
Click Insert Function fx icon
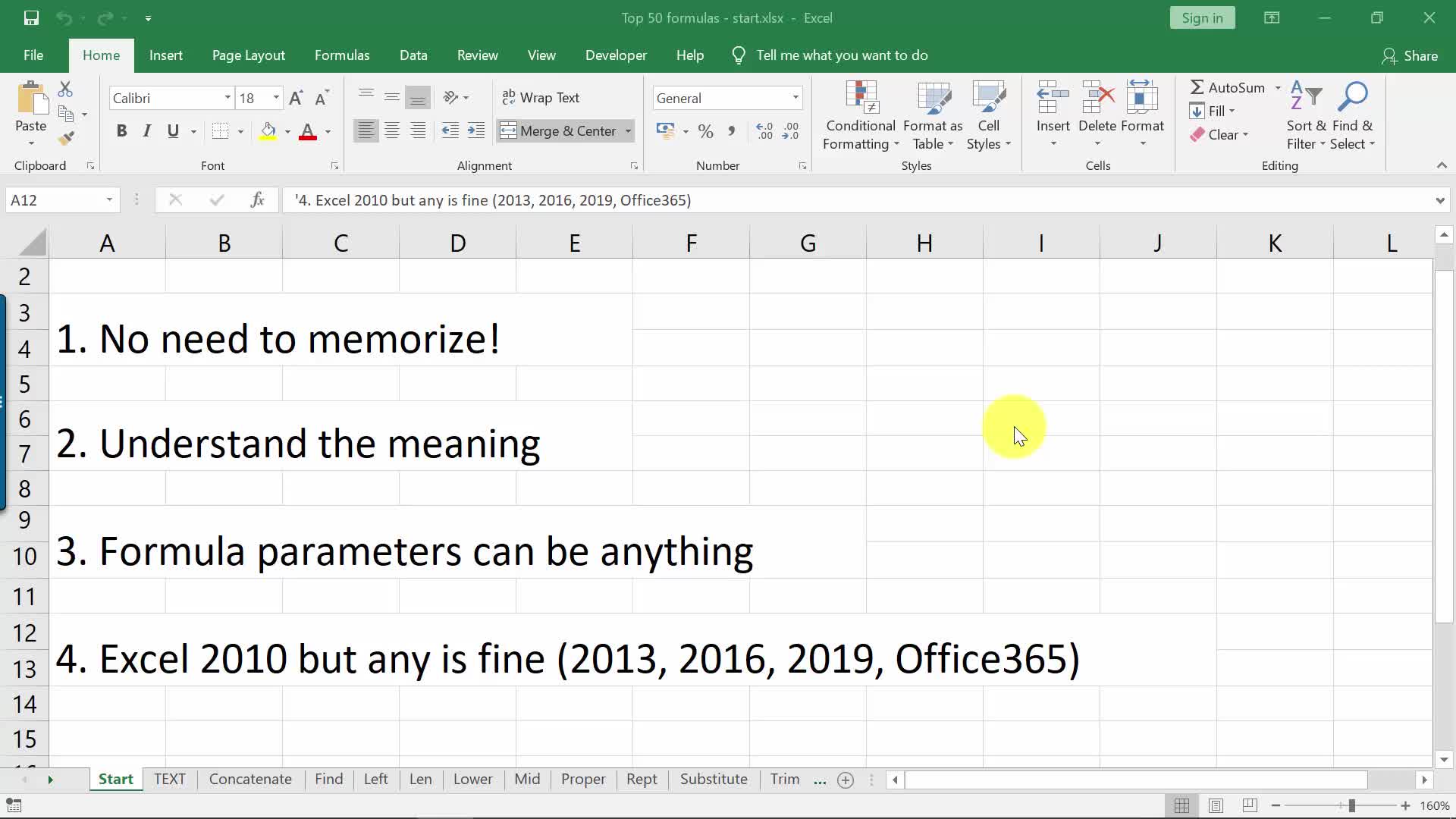[257, 200]
